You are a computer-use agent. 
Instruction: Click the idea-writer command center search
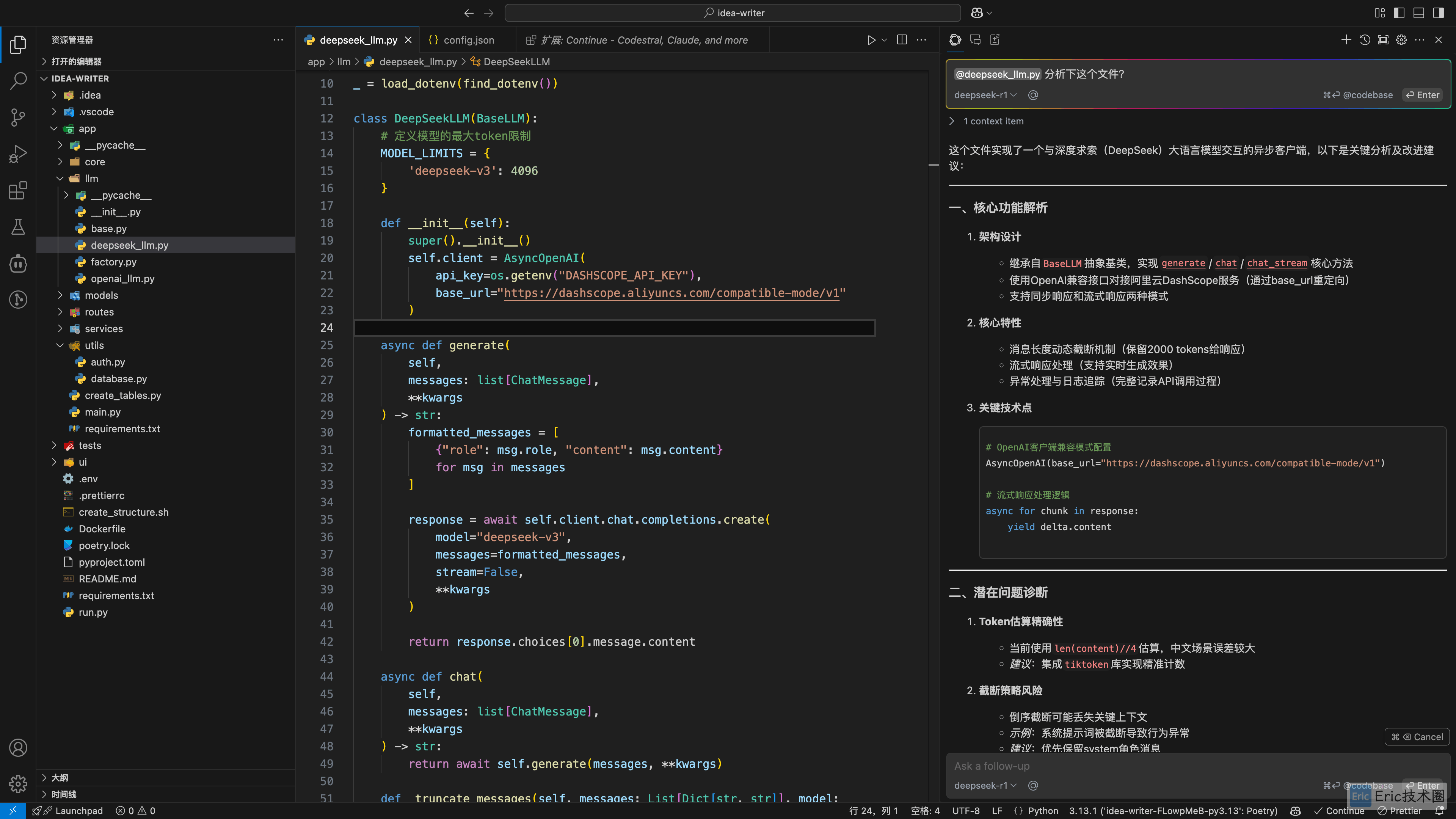pos(733,13)
